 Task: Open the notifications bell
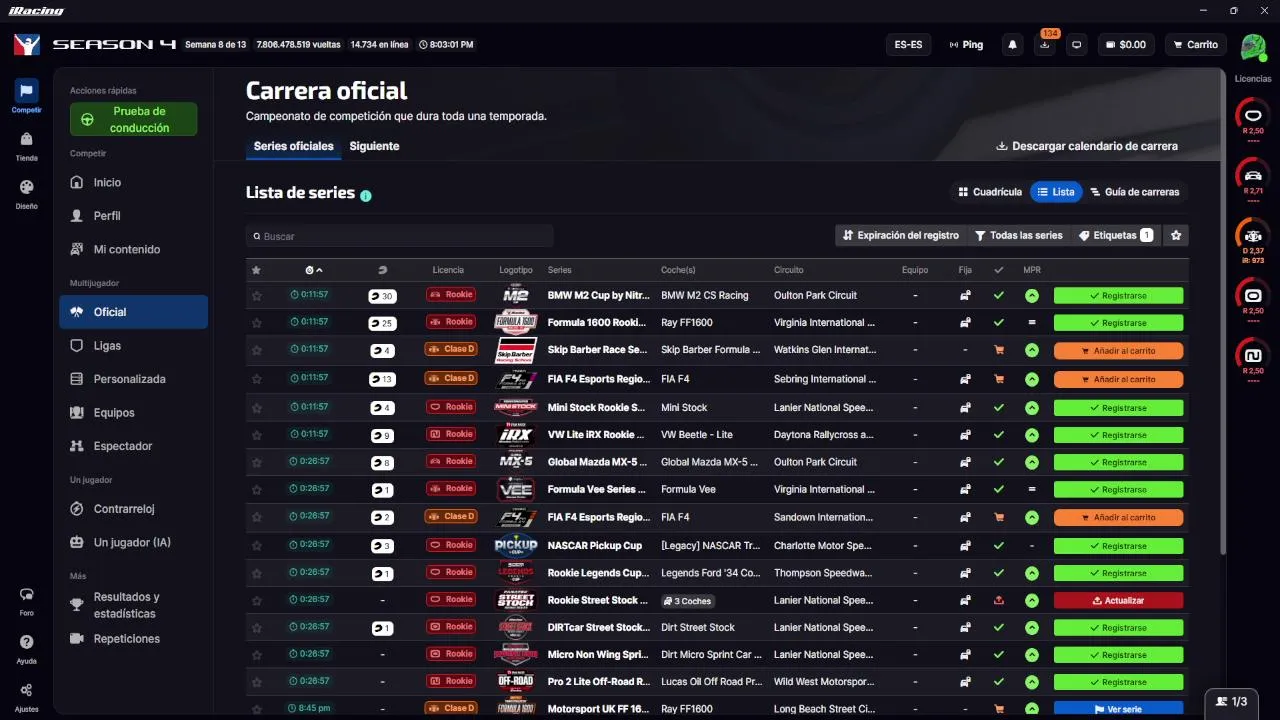(1013, 45)
